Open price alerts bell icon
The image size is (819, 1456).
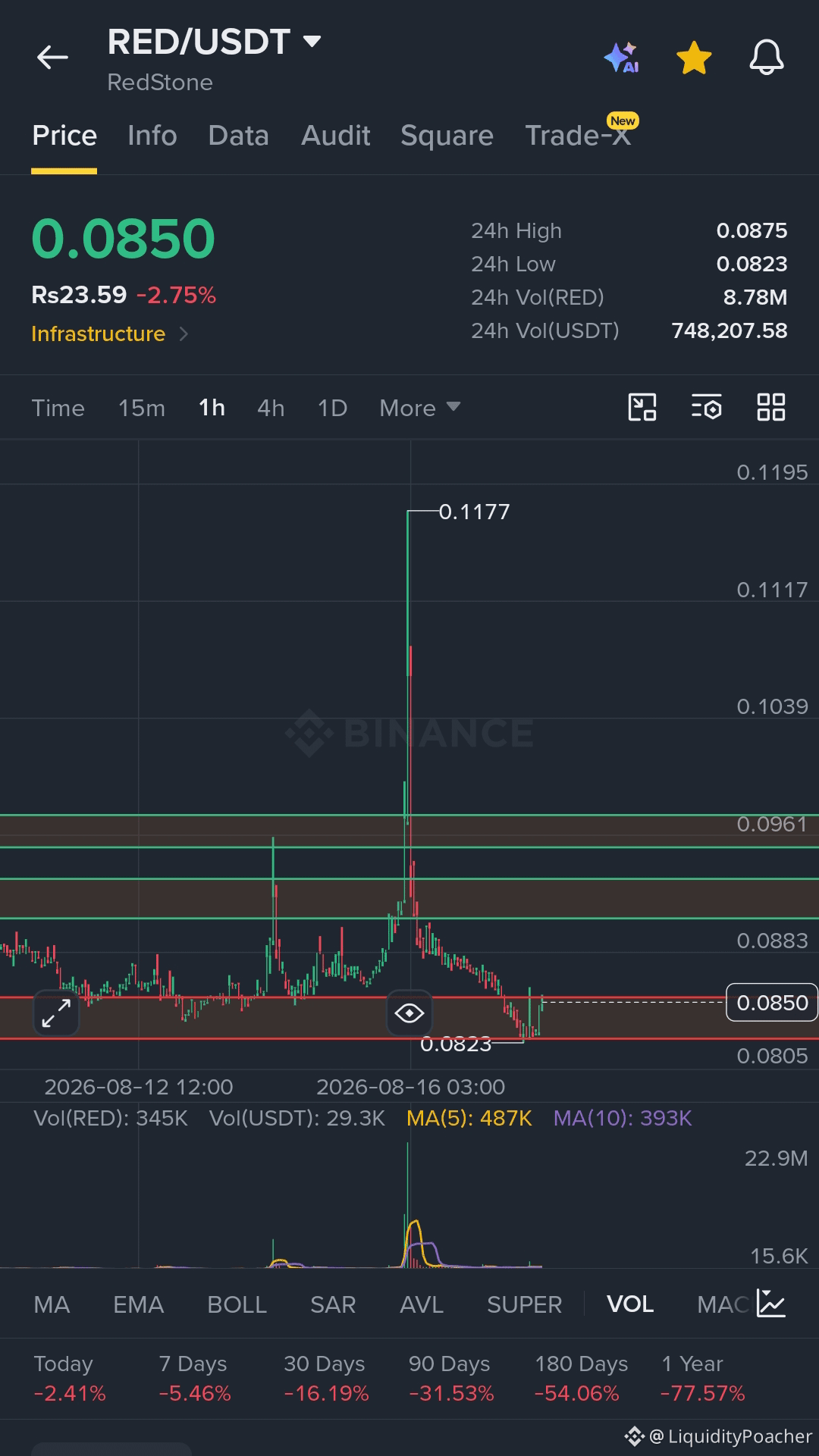point(767,58)
